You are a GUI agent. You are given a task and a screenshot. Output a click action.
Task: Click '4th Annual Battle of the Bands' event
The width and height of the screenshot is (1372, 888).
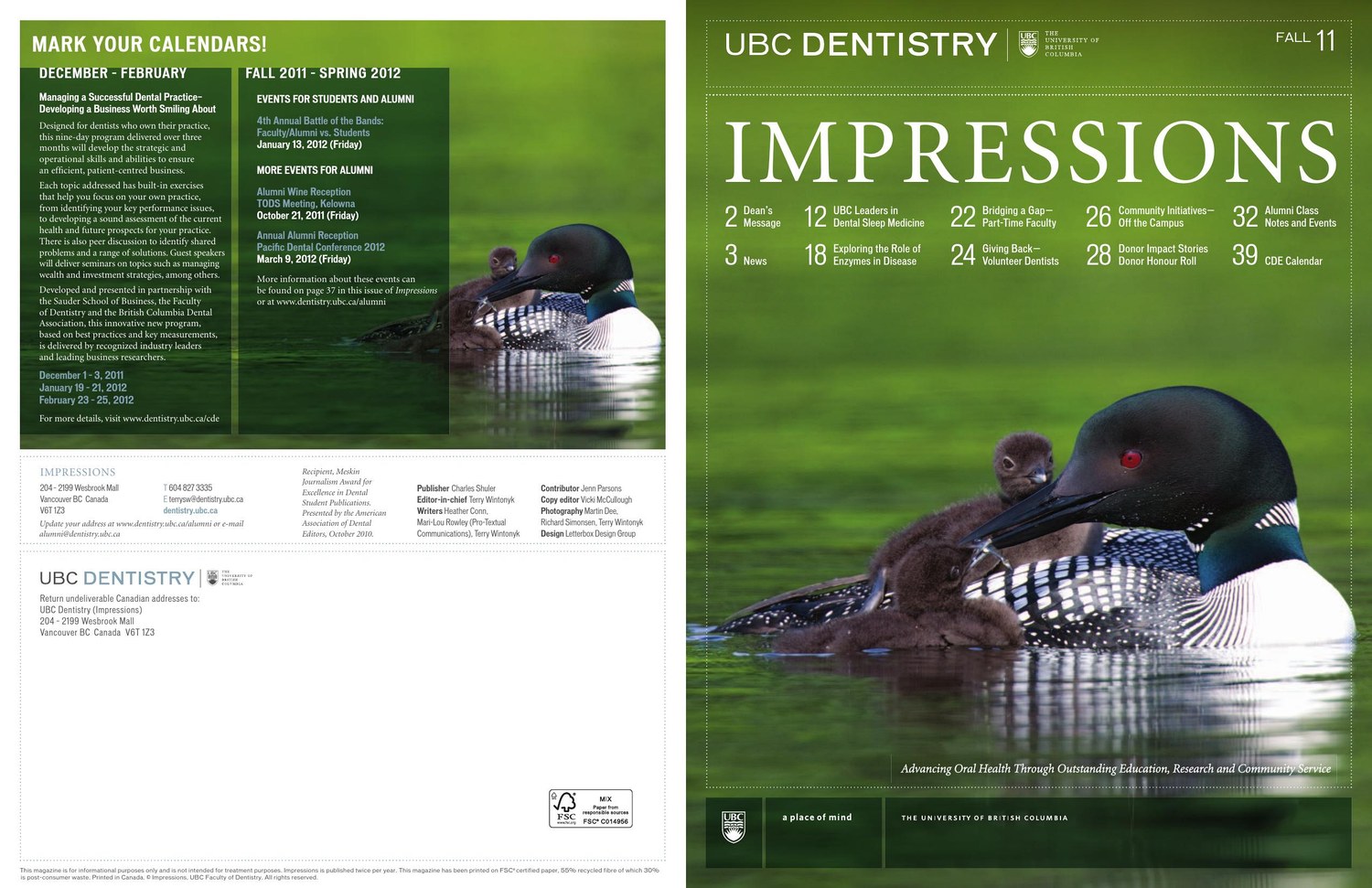(x=320, y=126)
